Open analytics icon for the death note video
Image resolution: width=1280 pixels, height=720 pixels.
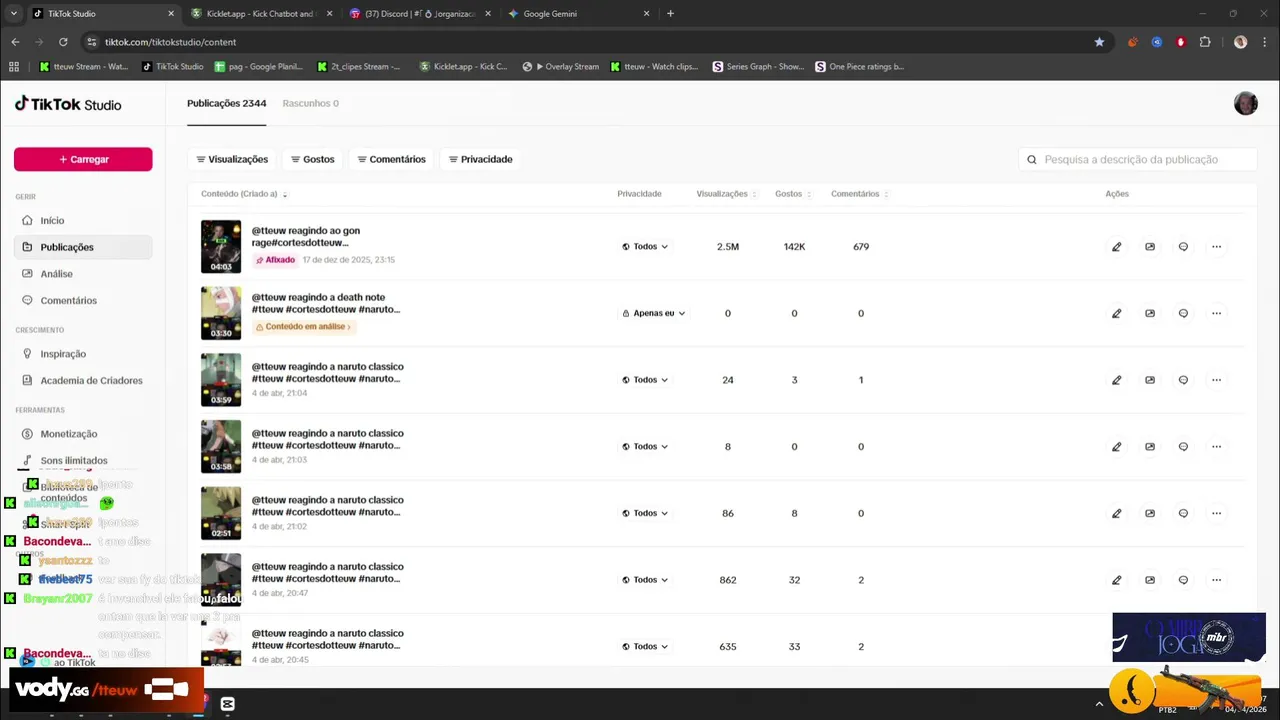1150,313
